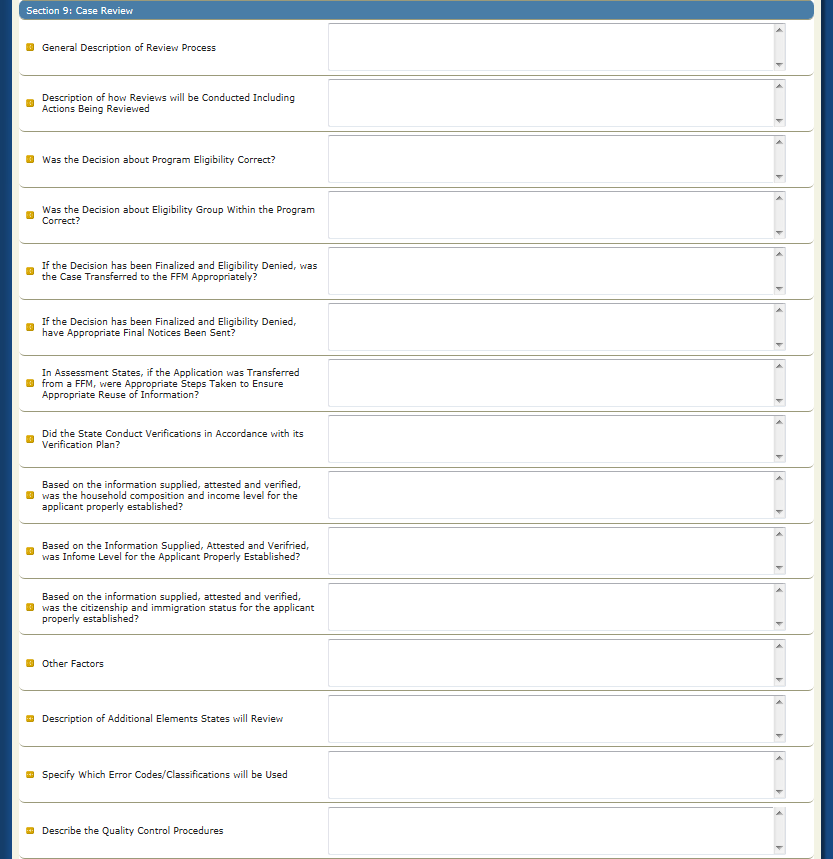Click the 'Other Factors' label text

pos(73,663)
